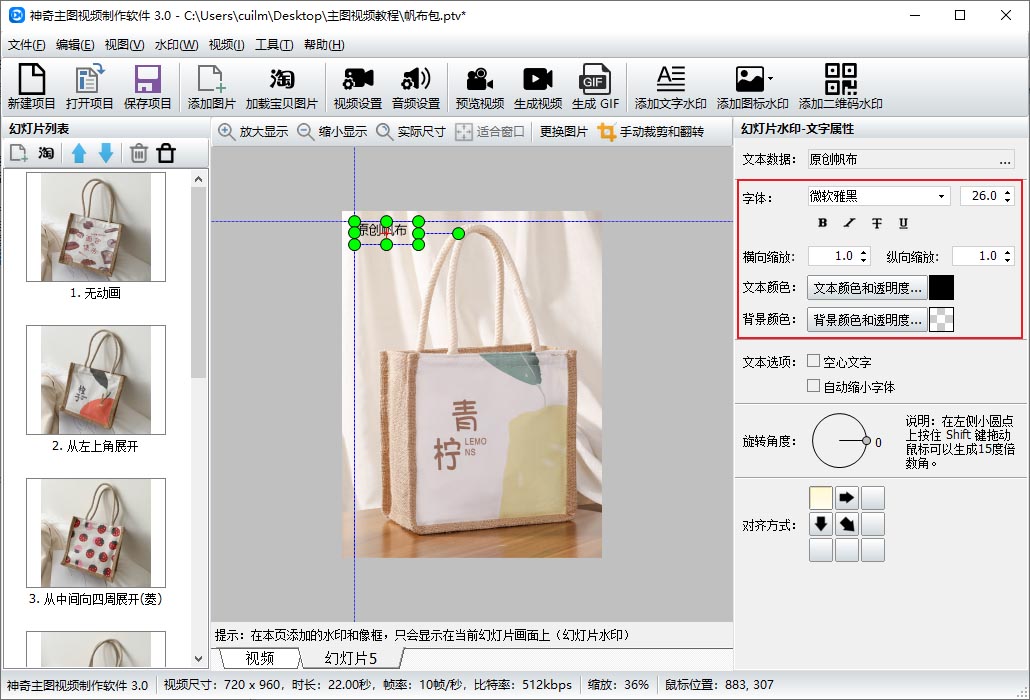Click the 预览视频 preview video icon

tap(480, 80)
